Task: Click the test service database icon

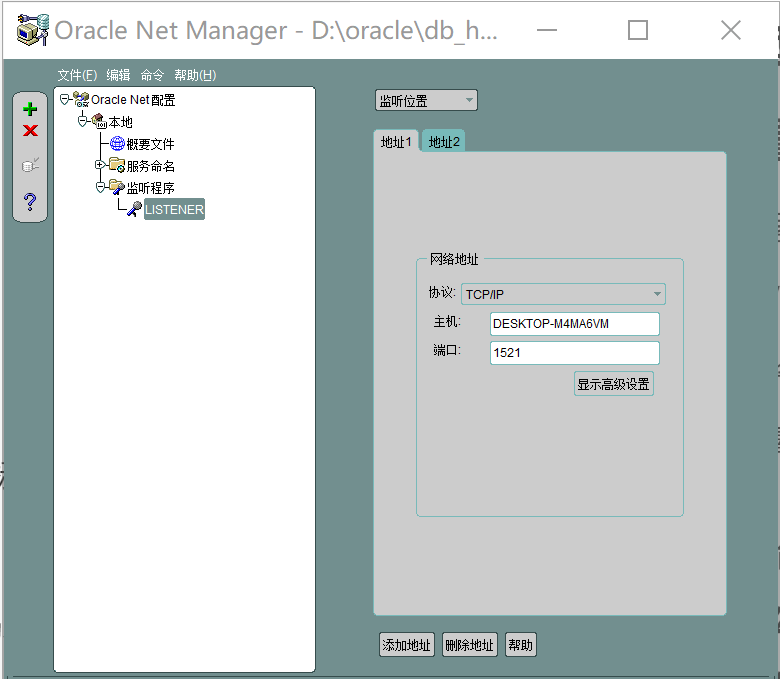Action: 30,165
